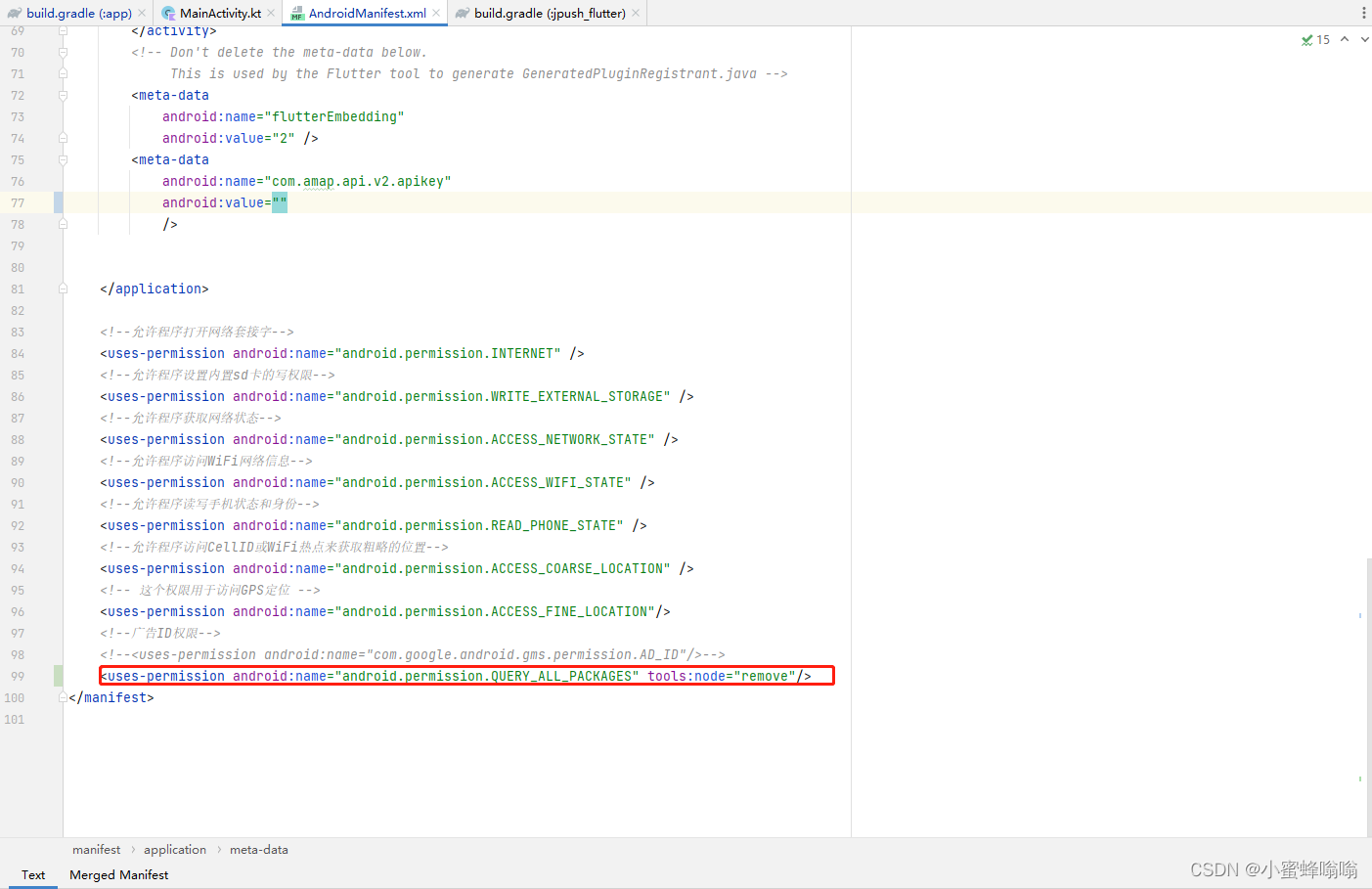Click the READ_PHONE_STATE permission line
The height and width of the screenshot is (889, 1372).
(x=374, y=526)
